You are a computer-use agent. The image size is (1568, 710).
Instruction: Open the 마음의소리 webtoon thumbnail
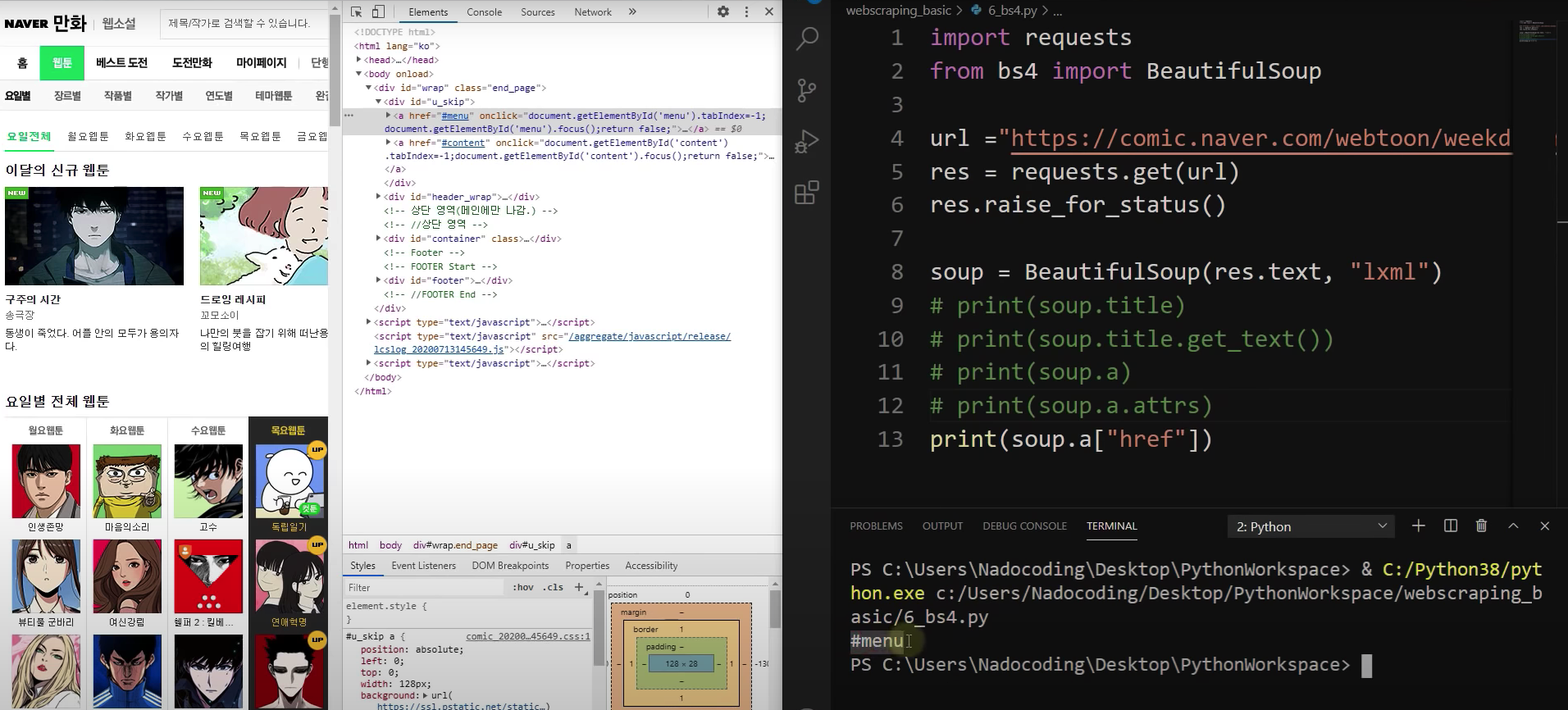pyautogui.click(x=127, y=482)
